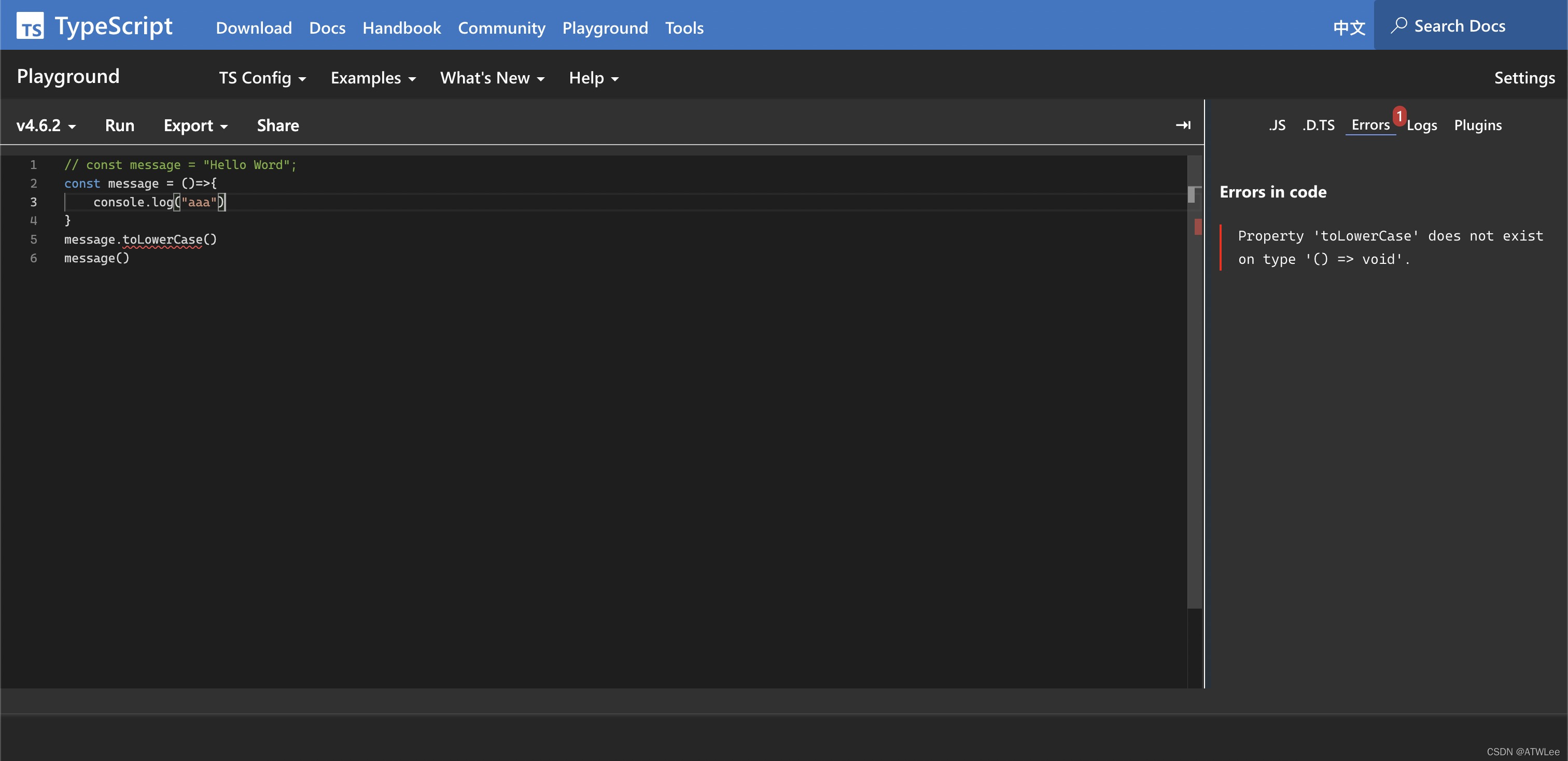Click red error marker in minimap
This screenshot has height=761, width=1568.
click(1197, 227)
